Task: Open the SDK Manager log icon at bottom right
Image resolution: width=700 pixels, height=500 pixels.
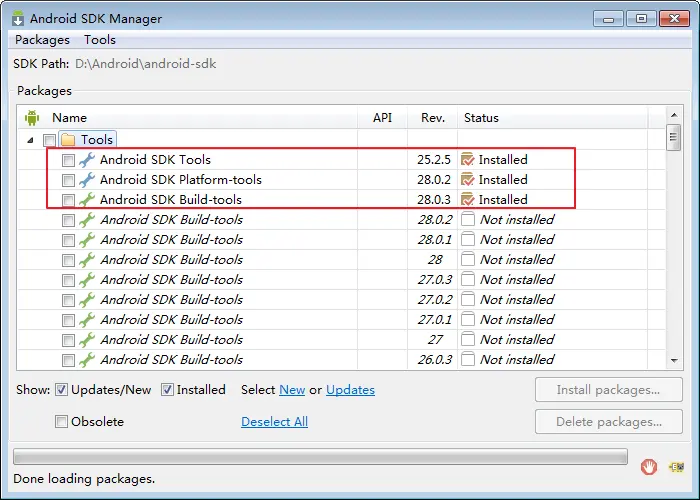Action: click(676, 467)
